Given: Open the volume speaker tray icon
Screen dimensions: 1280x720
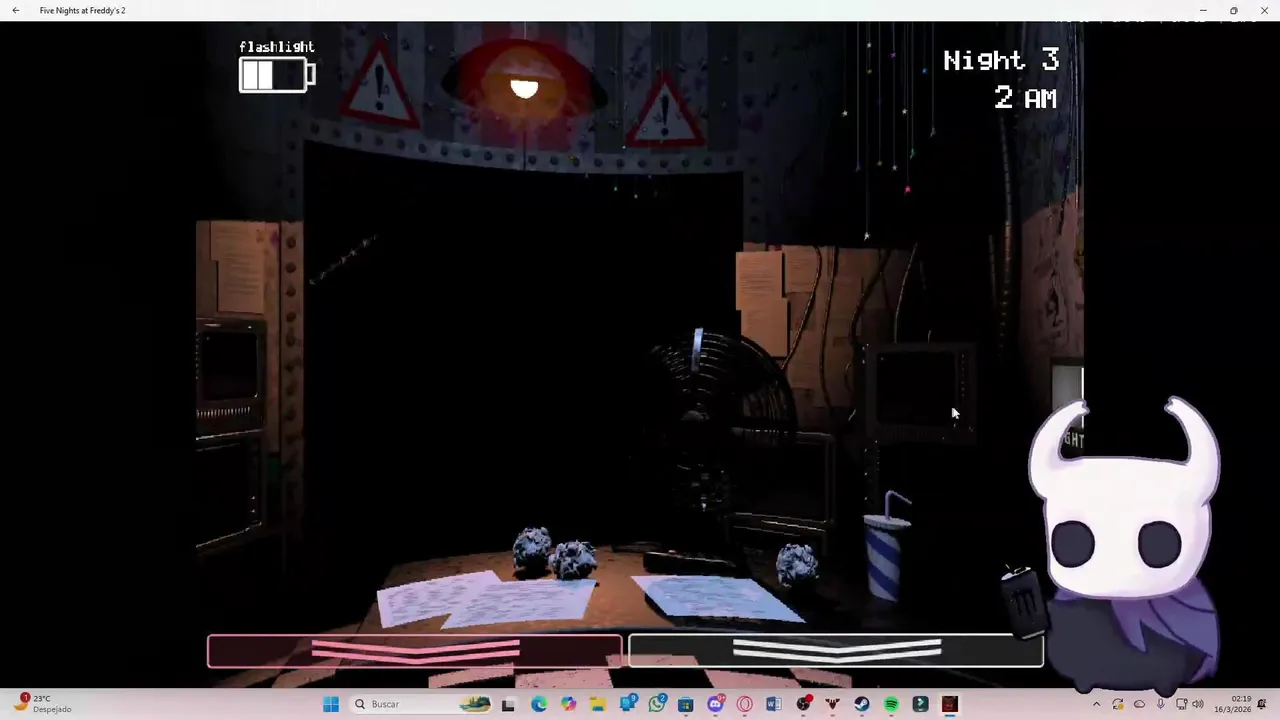Looking at the screenshot, I should (1198, 704).
